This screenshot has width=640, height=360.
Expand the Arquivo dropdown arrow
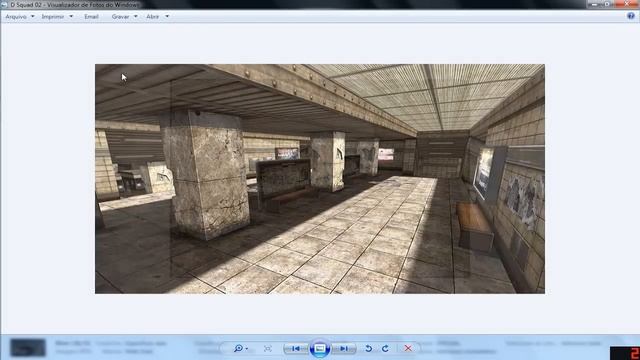[x=33, y=17]
